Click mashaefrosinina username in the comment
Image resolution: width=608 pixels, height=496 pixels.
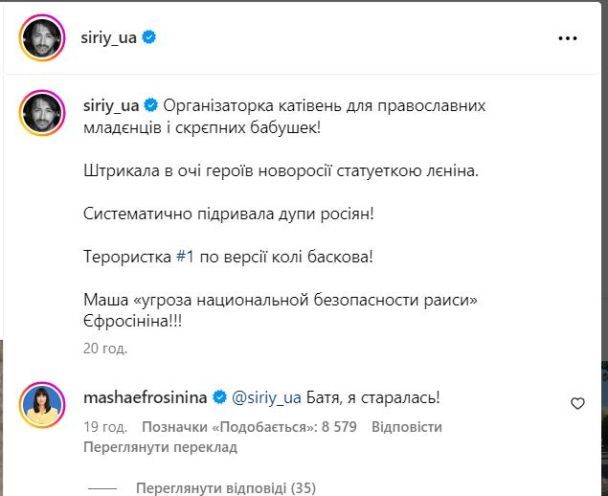(142, 397)
